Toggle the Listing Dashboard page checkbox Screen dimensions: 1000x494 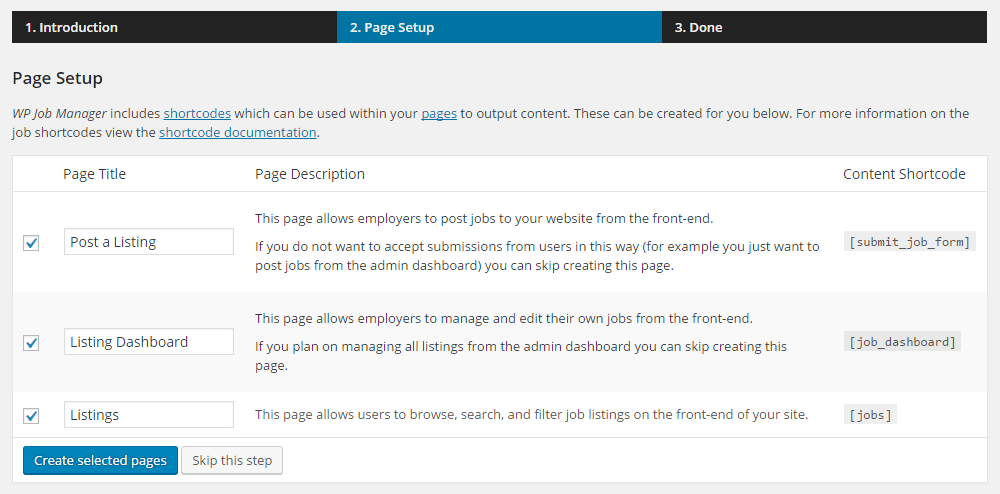[31, 343]
